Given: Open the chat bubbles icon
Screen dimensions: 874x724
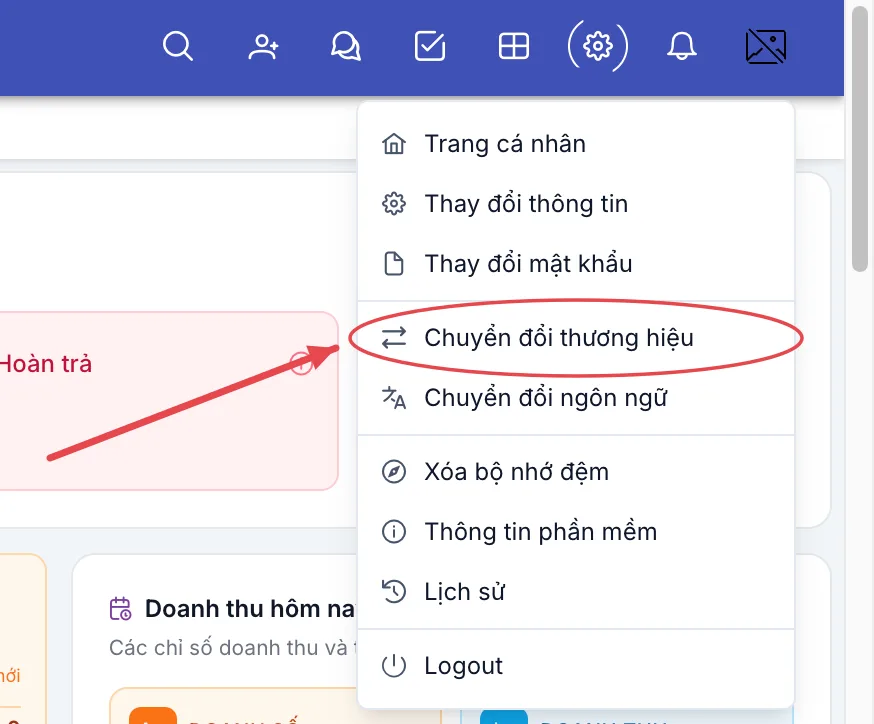Looking at the screenshot, I should point(346,46).
